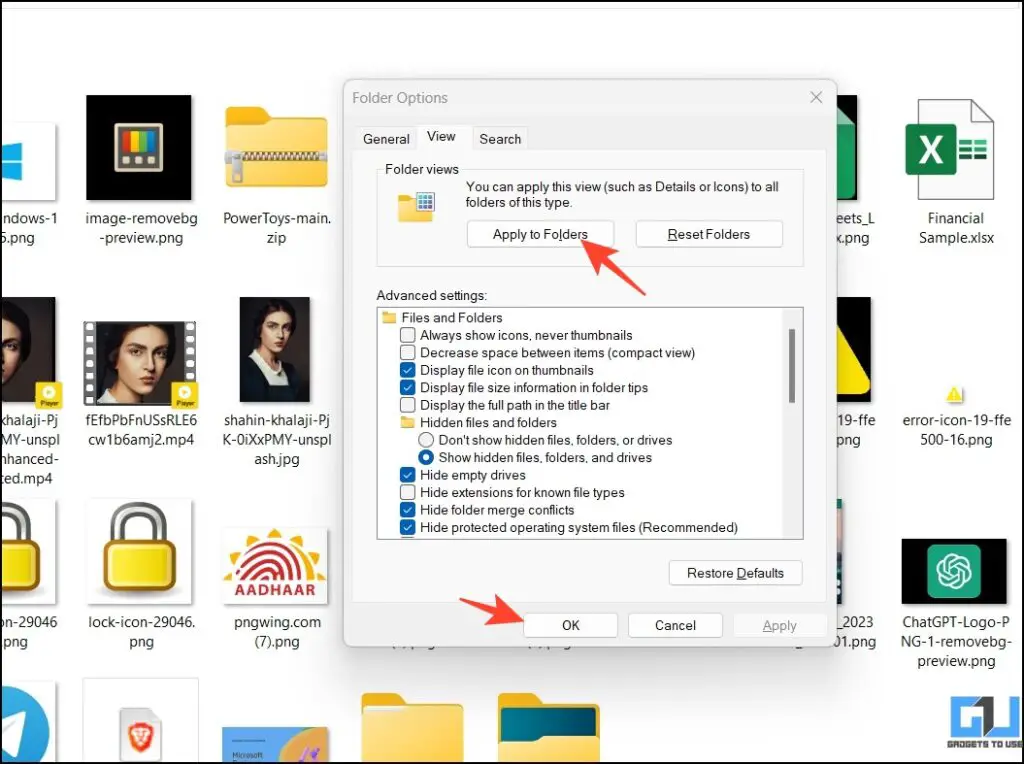Open image-removebg-preview.png

coord(140,148)
